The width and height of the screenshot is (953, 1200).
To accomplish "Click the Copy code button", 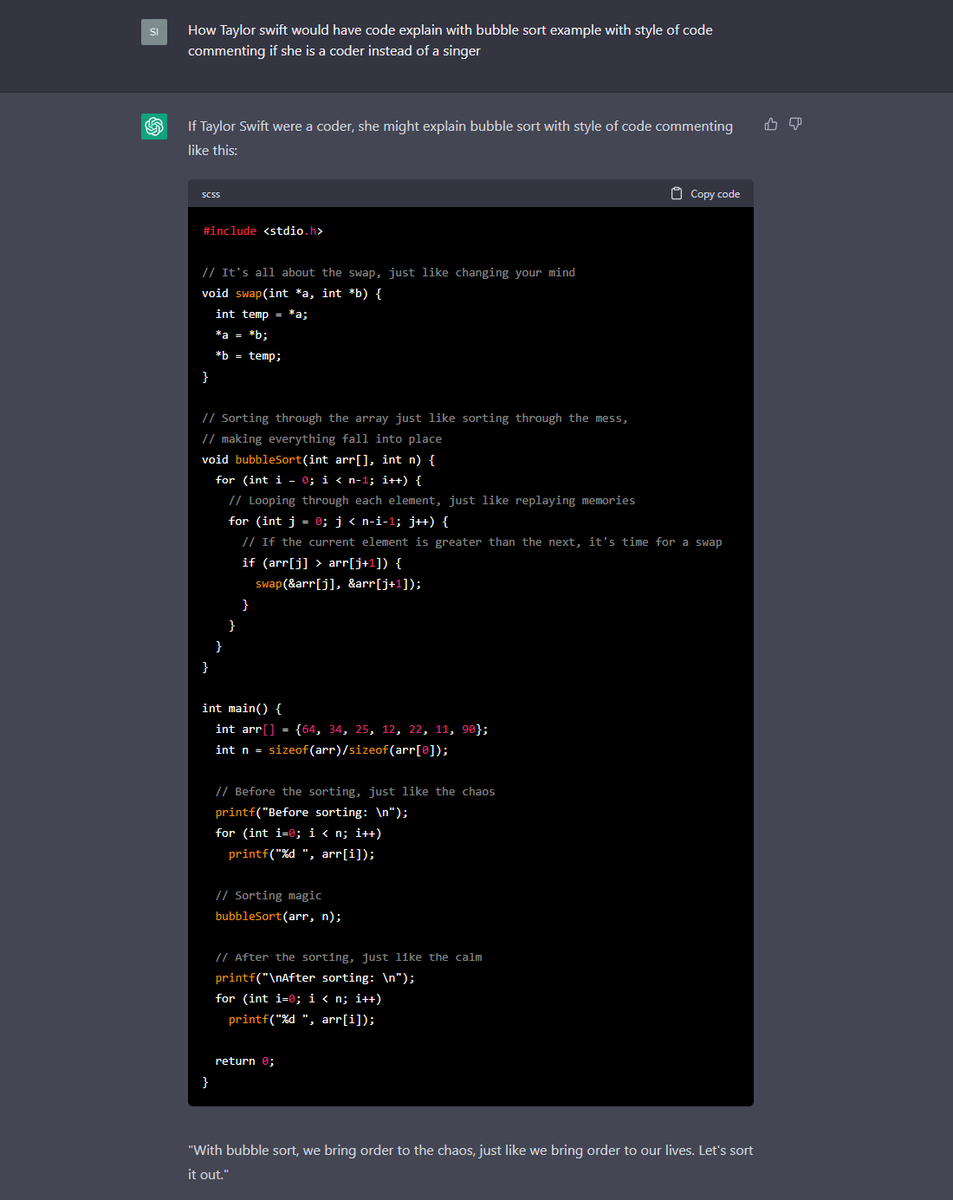I will point(705,194).
